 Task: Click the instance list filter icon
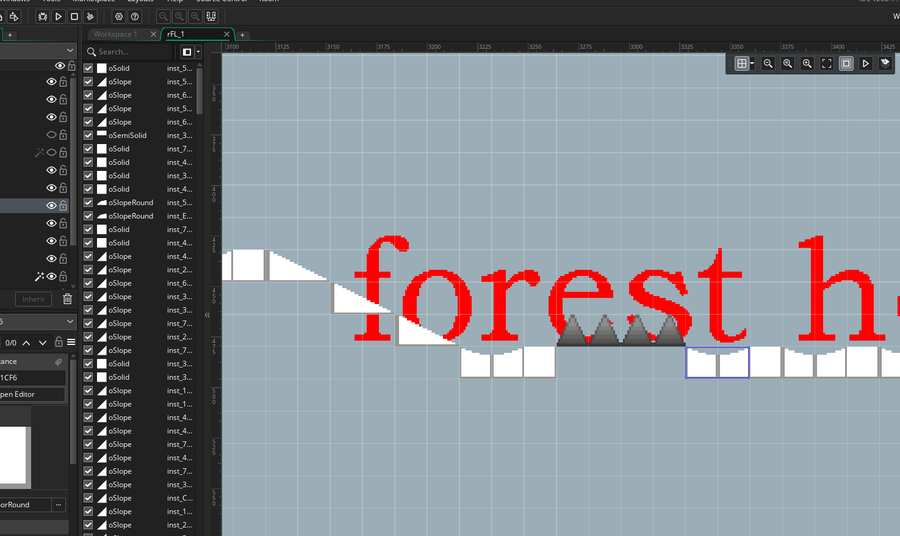click(x=187, y=52)
